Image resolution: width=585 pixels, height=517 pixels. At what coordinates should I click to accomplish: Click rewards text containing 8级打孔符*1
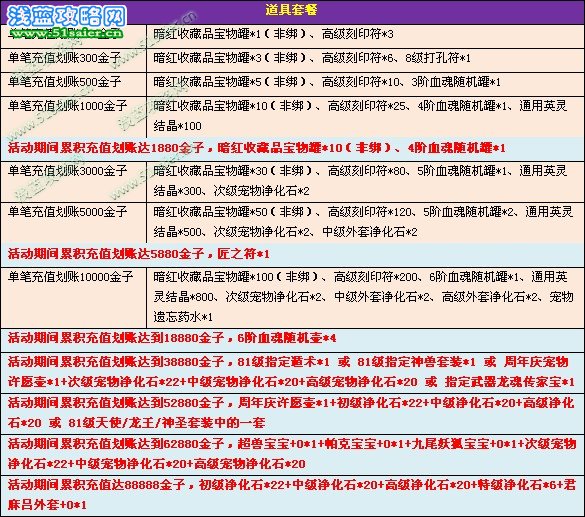(x=312, y=58)
